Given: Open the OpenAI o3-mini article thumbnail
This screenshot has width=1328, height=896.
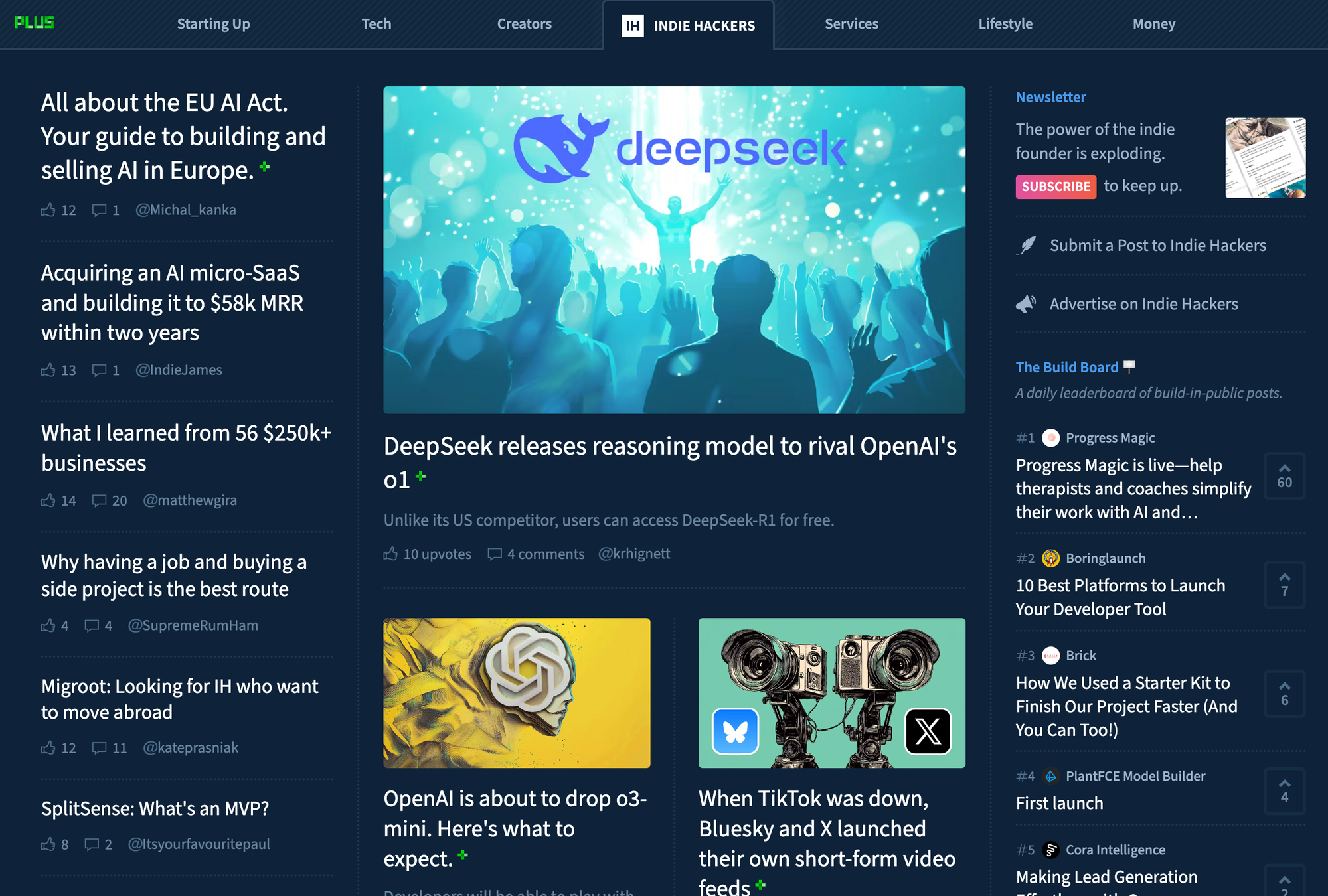Looking at the screenshot, I should (x=517, y=693).
